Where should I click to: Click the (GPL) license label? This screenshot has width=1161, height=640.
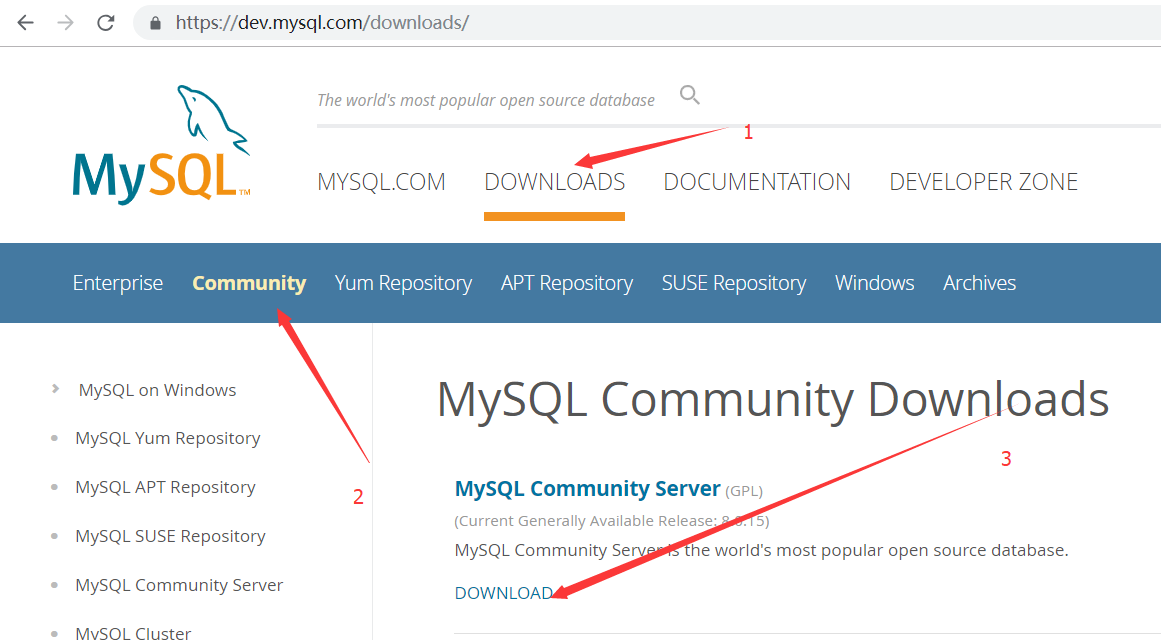click(743, 491)
